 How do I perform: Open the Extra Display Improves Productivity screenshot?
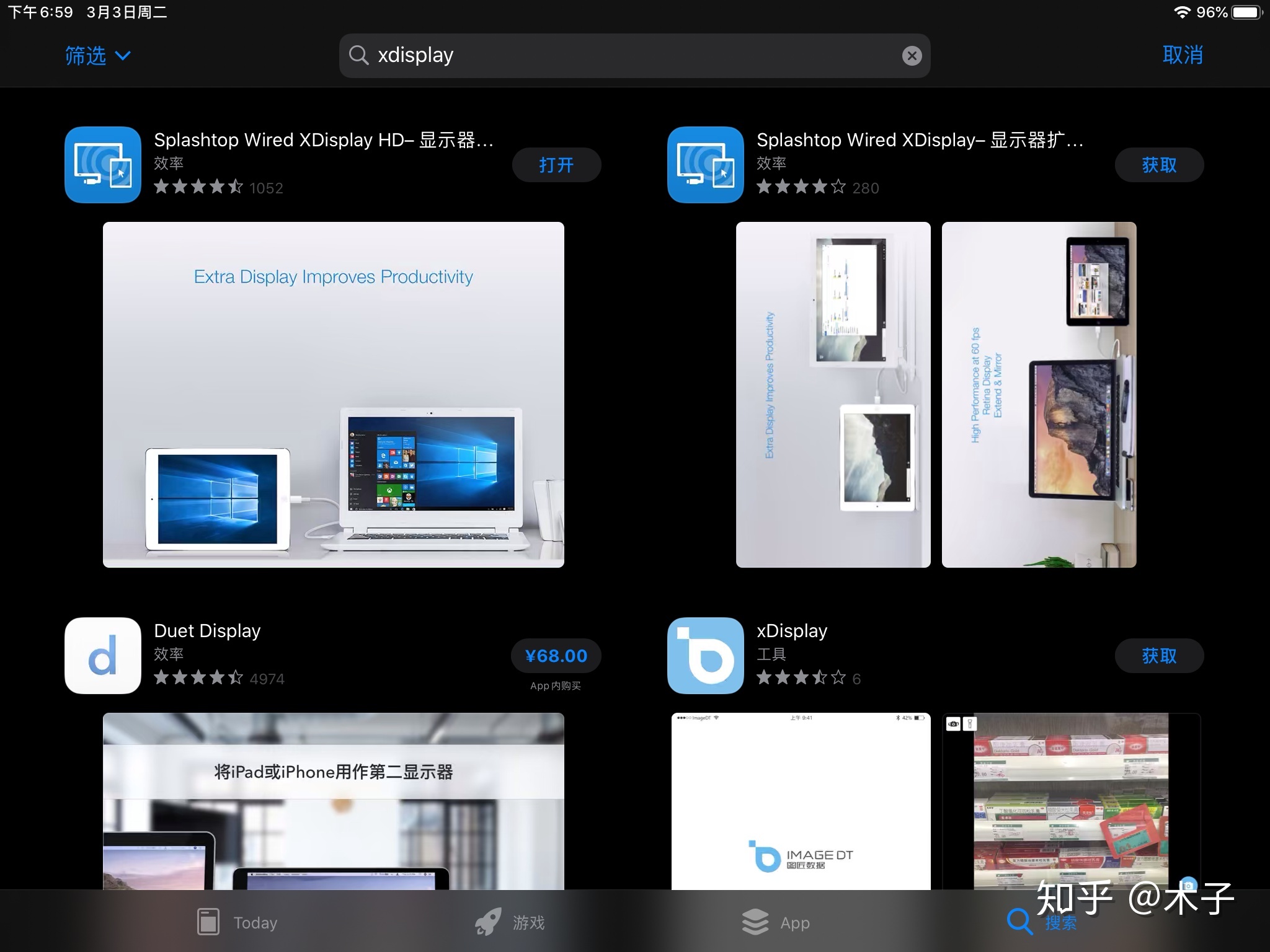(333, 394)
